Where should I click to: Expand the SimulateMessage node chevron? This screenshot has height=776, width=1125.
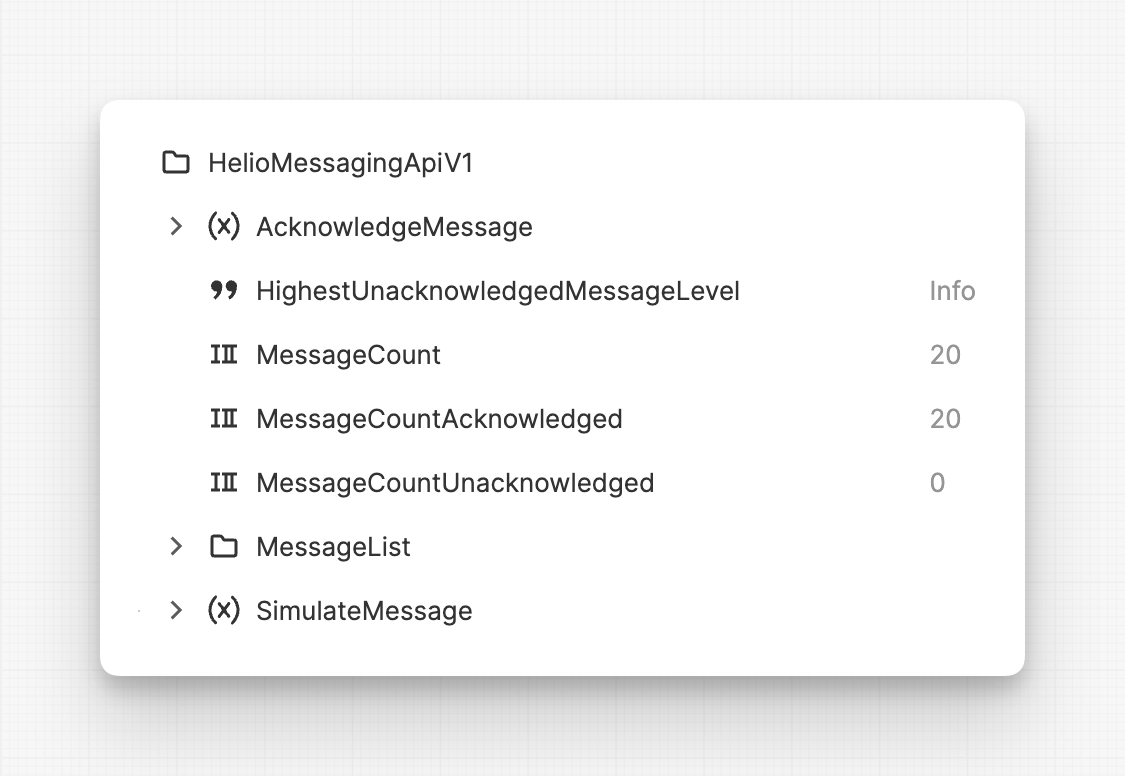(x=176, y=611)
